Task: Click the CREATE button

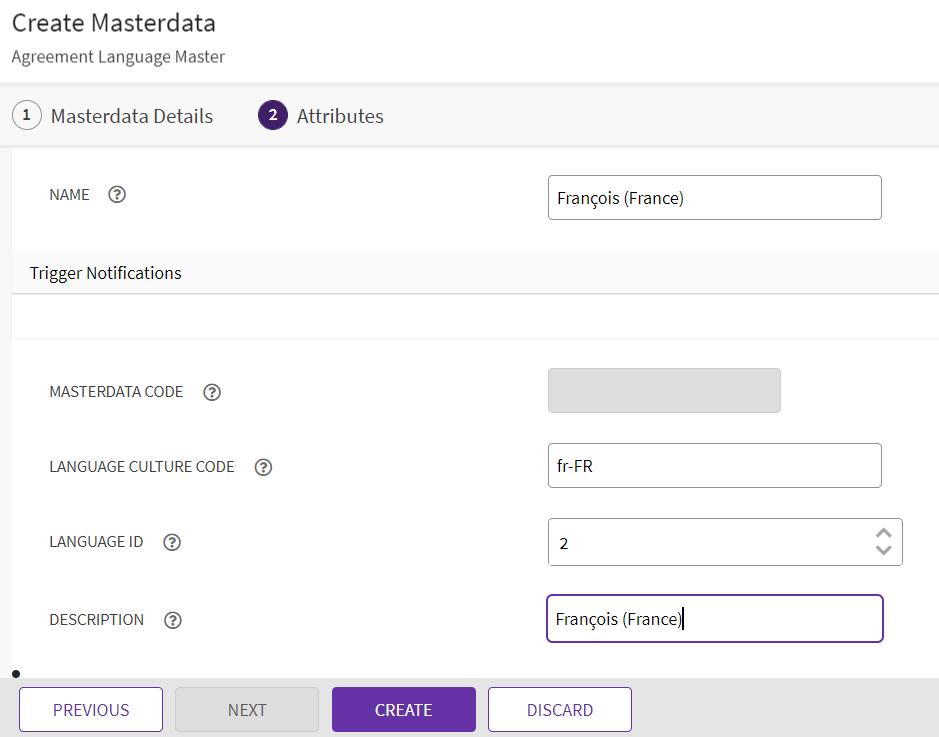Action: click(x=403, y=710)
